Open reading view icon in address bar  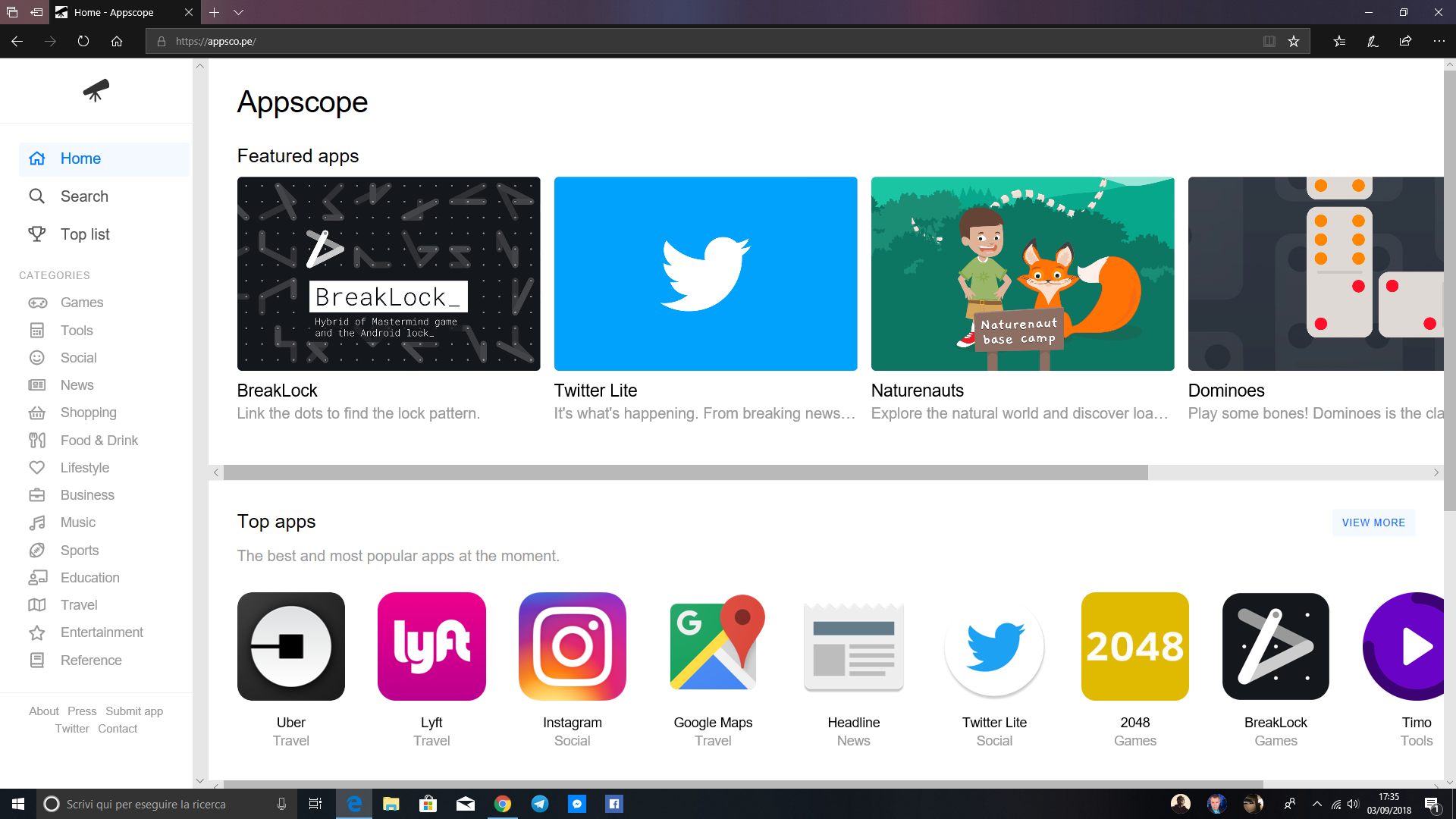(x=1269, y=41)
